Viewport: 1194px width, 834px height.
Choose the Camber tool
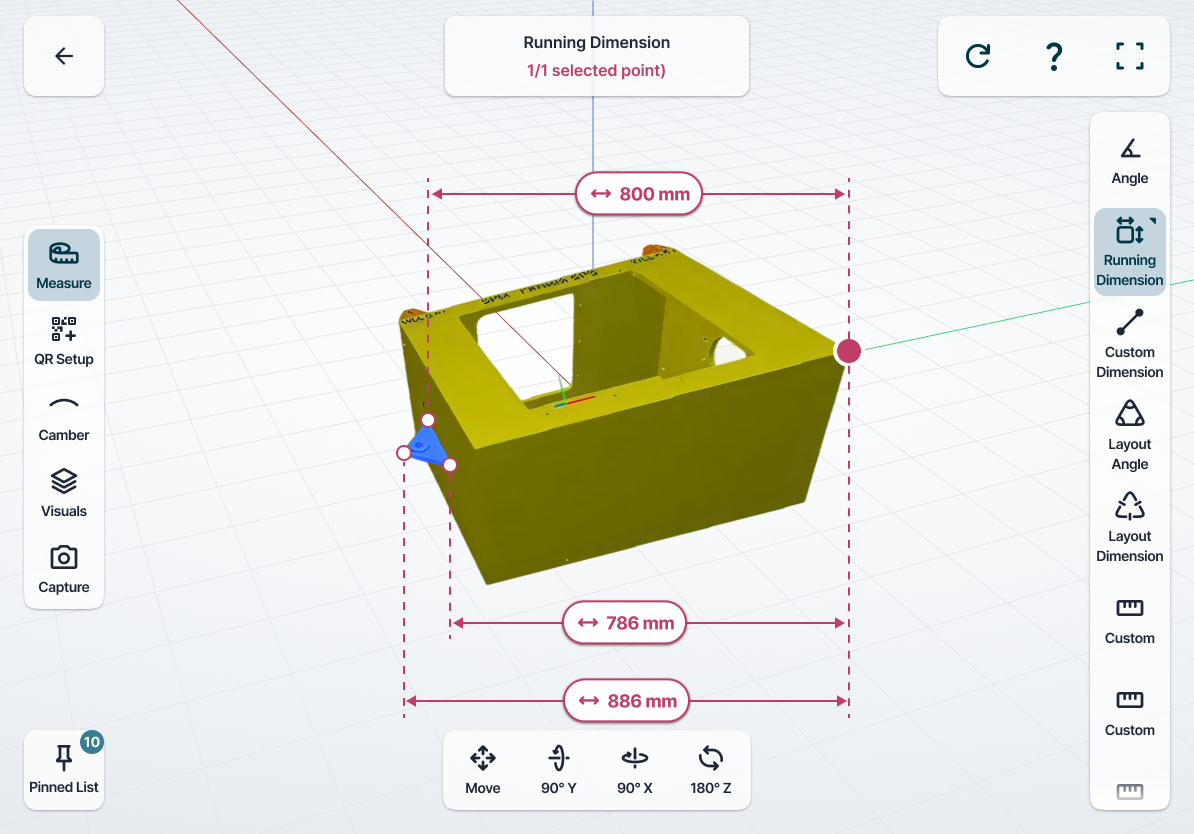(64, 417)
